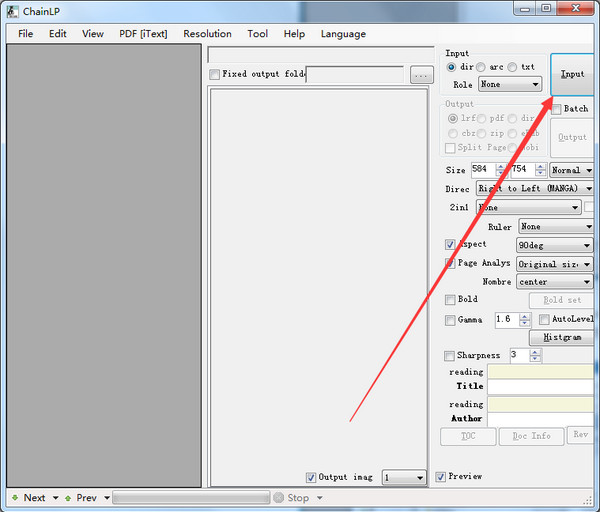The image size is (600, 512).
Task: Enable the Fixed output folder checkbox
Action: click(214, 74)
